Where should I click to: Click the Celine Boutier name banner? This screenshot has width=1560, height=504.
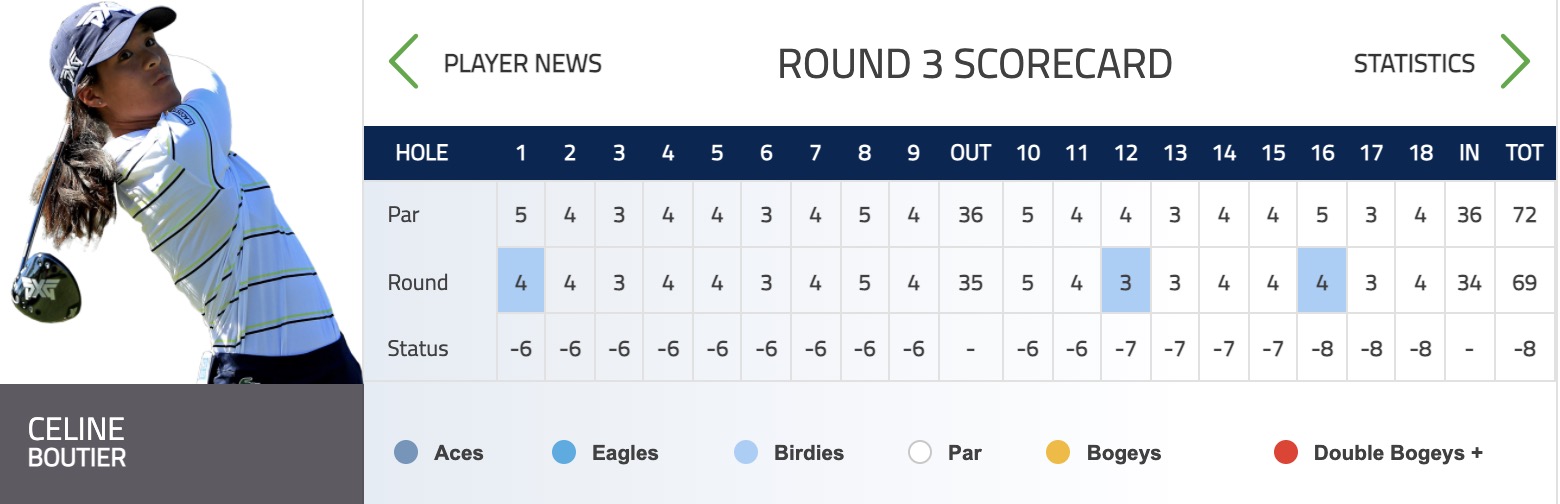coord(181,444)
